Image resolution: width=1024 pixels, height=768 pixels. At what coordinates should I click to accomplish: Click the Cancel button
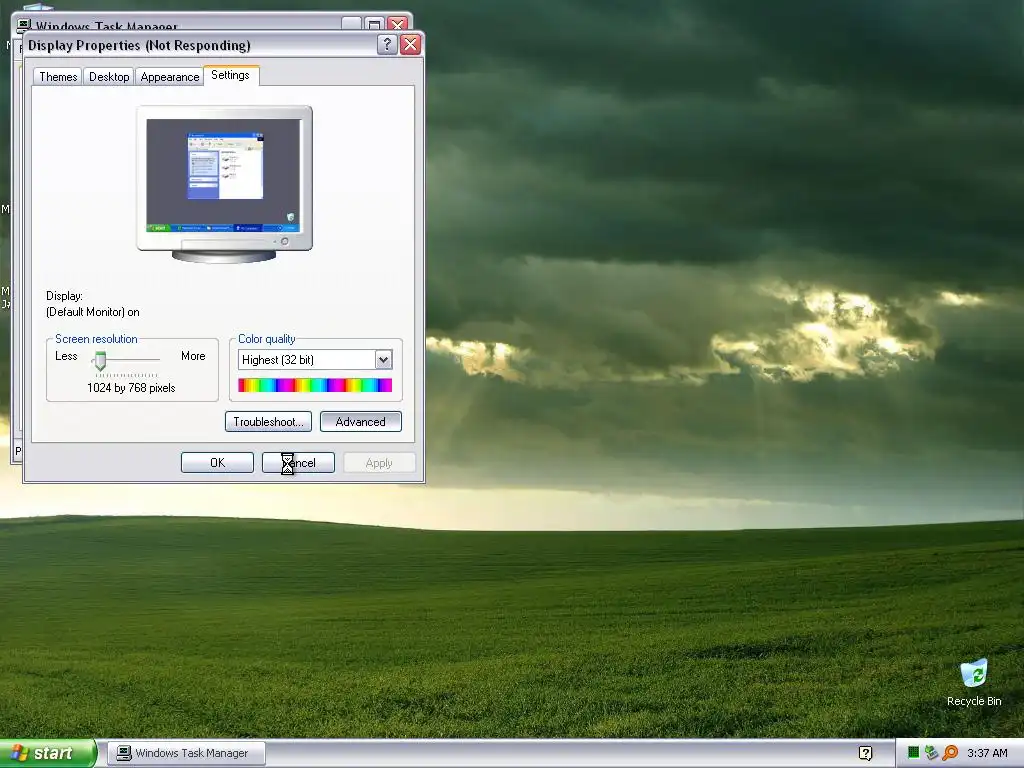click(x=298, y=462)
